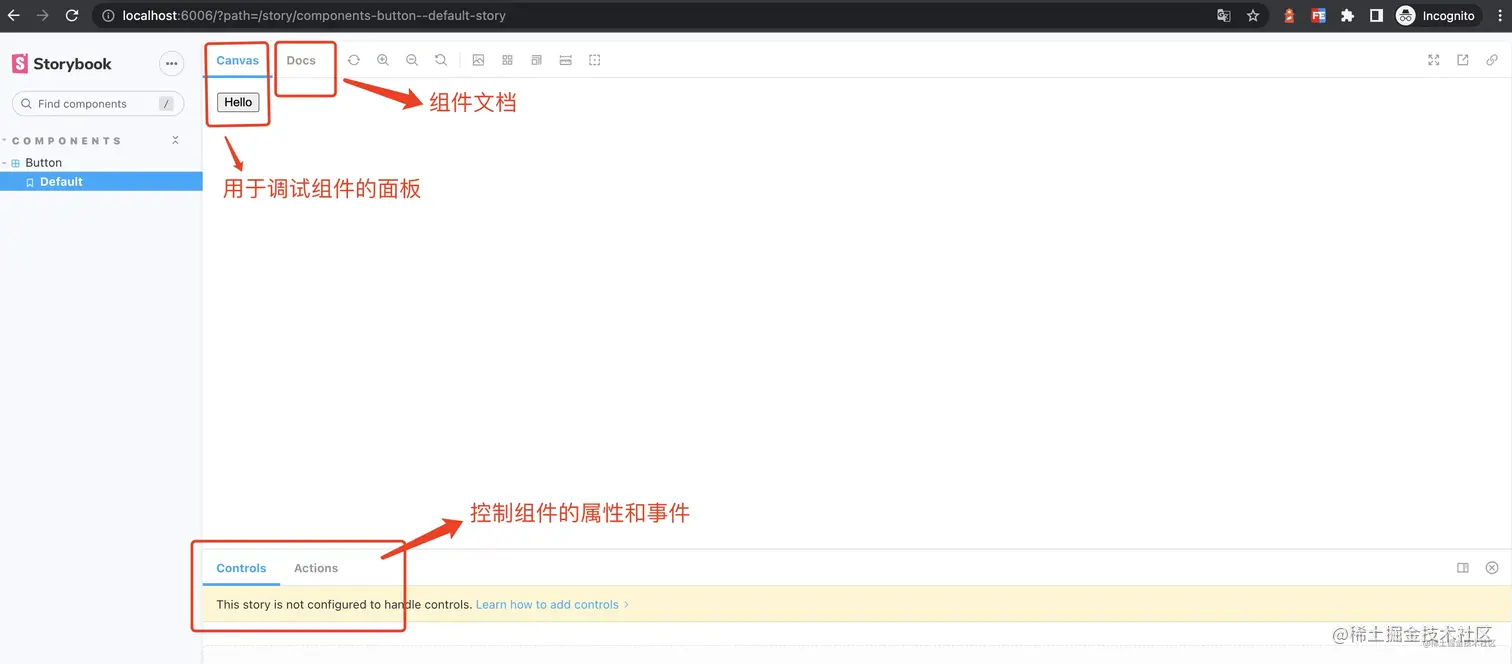This screenshot has width=1512, height=664.
Task: Change the preview background with the image icon
Action: coord(478,60)
